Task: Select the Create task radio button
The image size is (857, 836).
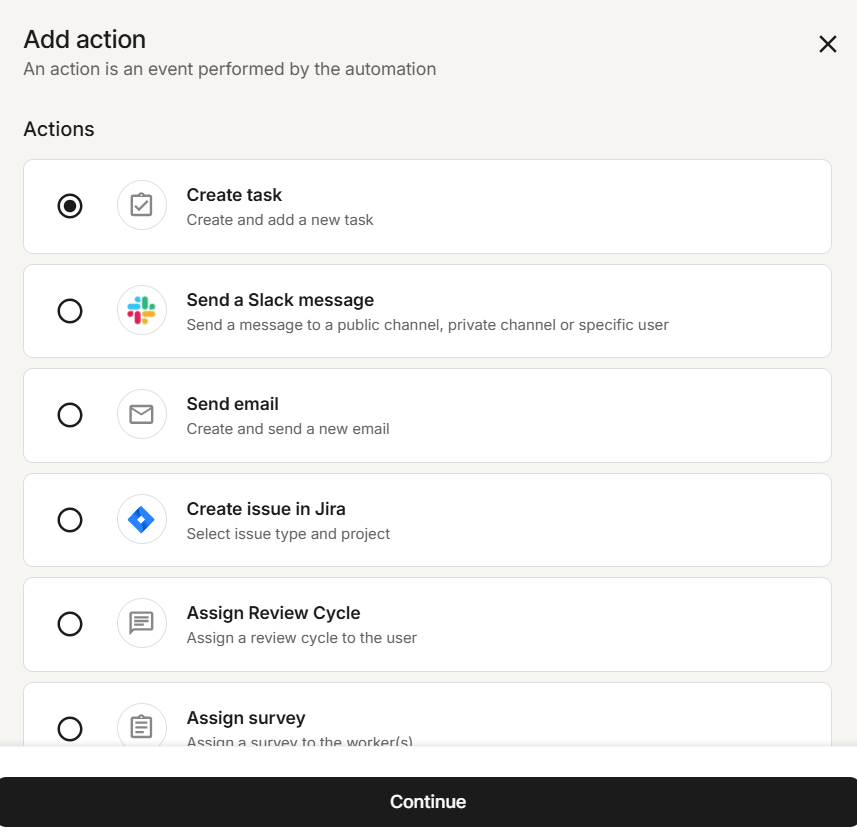Action: point(69,206)
